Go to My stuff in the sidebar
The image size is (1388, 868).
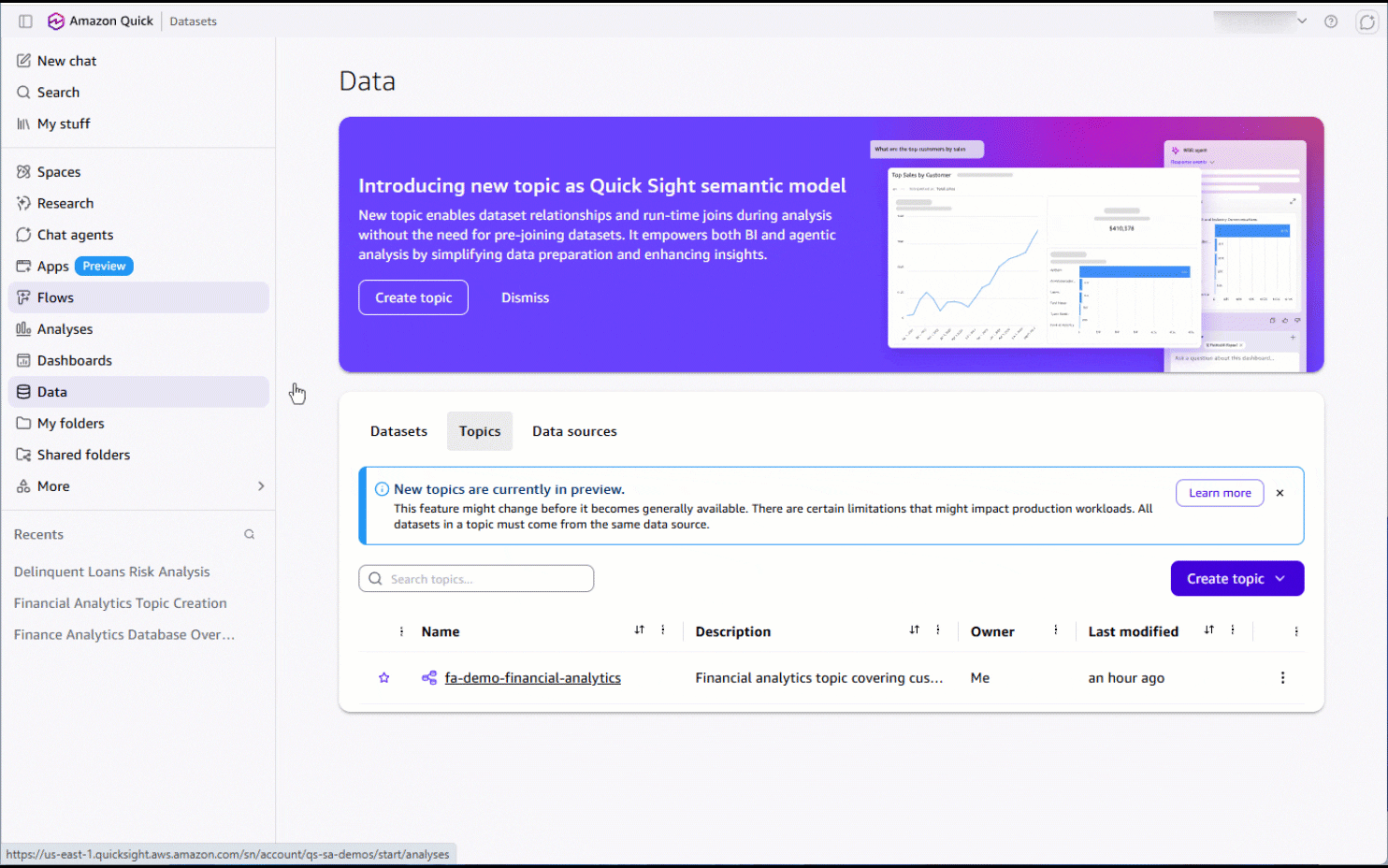[138, 123]
